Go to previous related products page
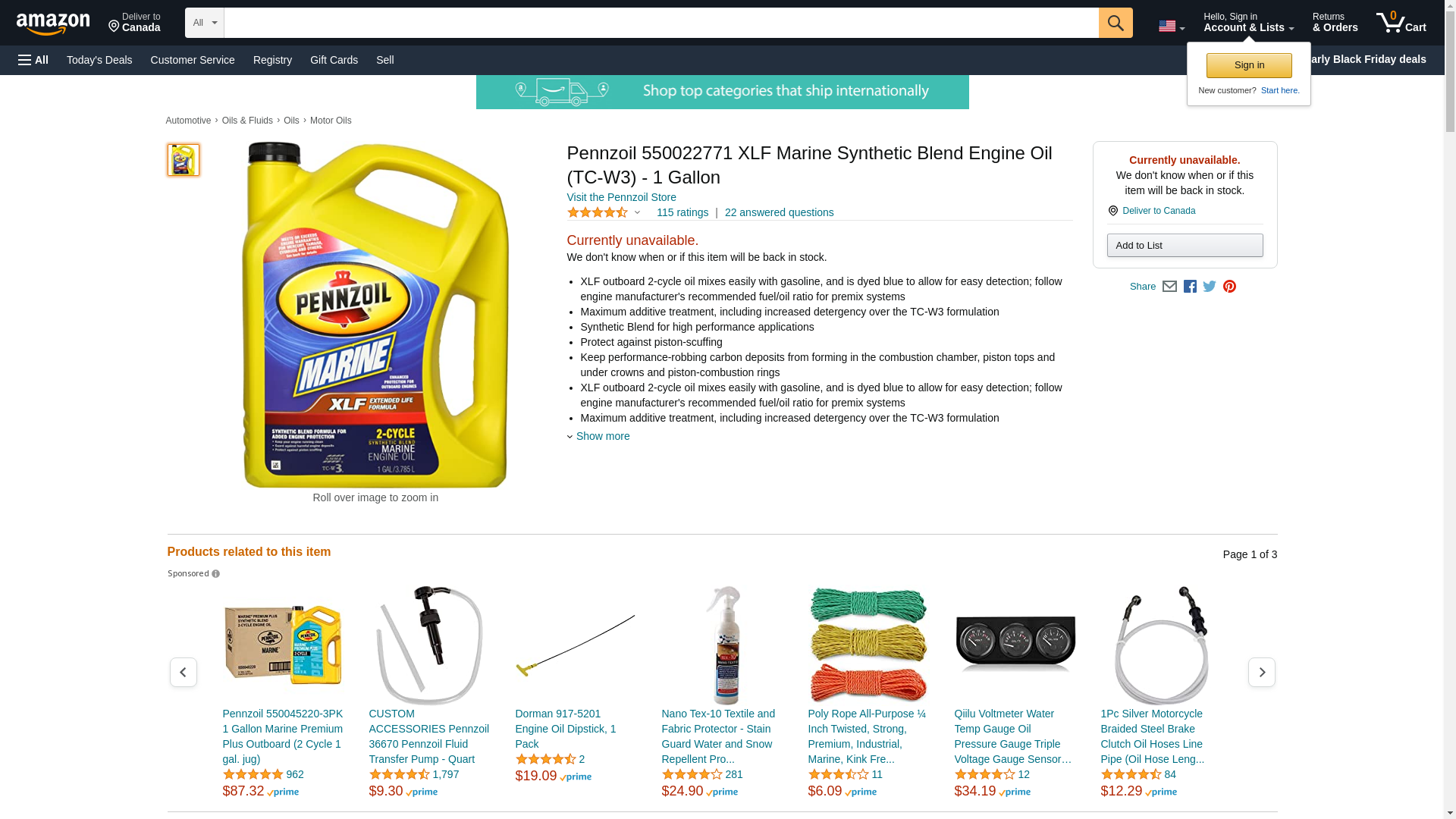 183,673
